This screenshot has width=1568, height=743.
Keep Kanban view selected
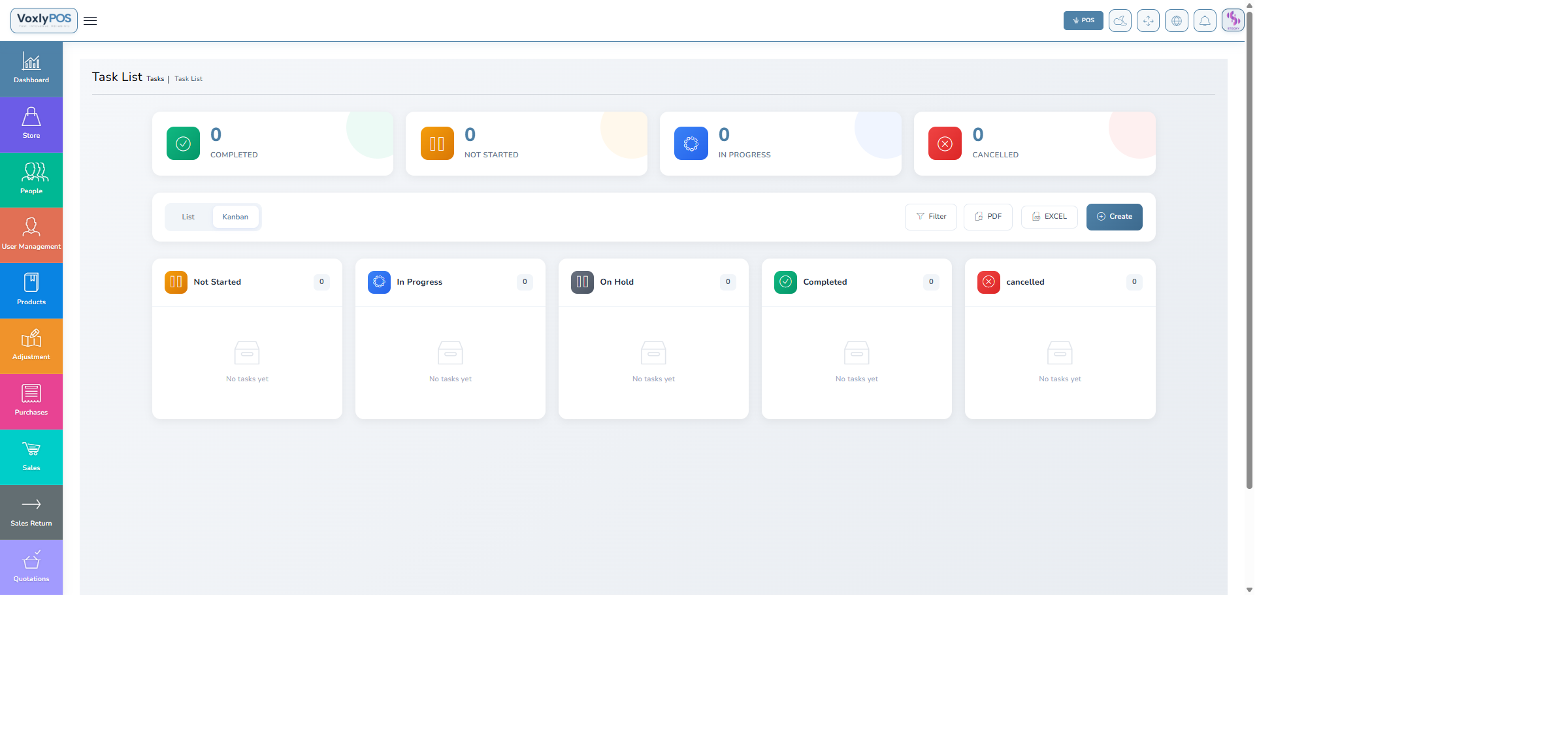coord(235,216)
